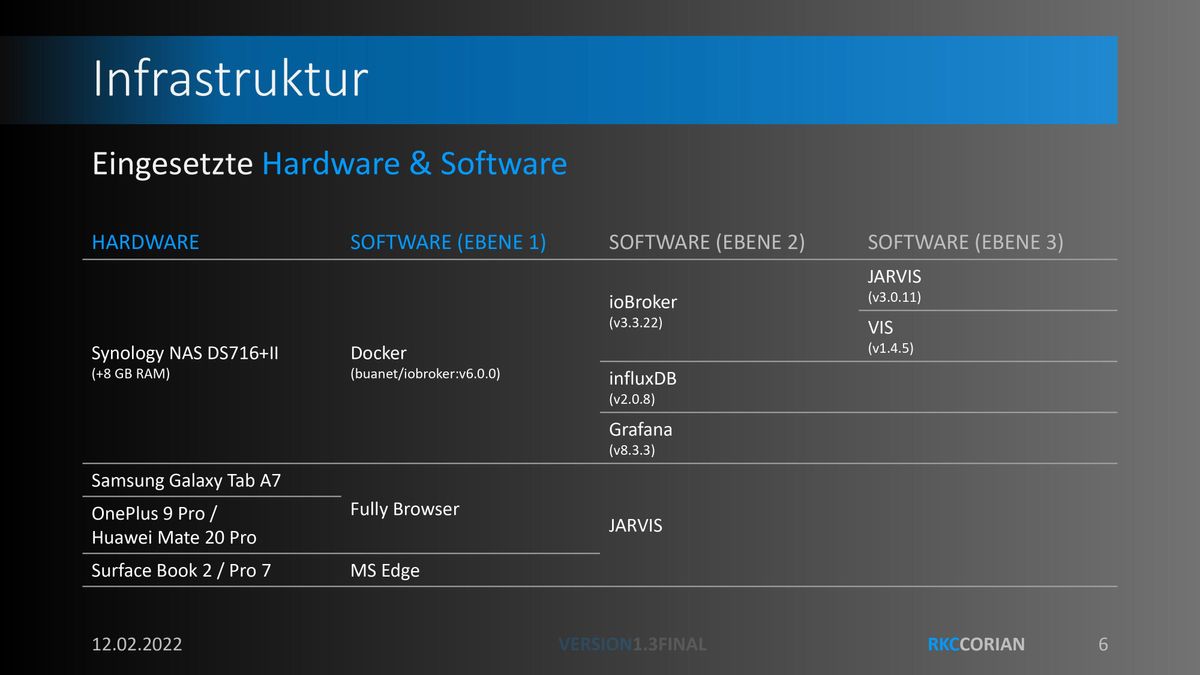Screen dimensions: 1200x675
Task: Select the "Docker" table cell
Action: click(378, 353)
